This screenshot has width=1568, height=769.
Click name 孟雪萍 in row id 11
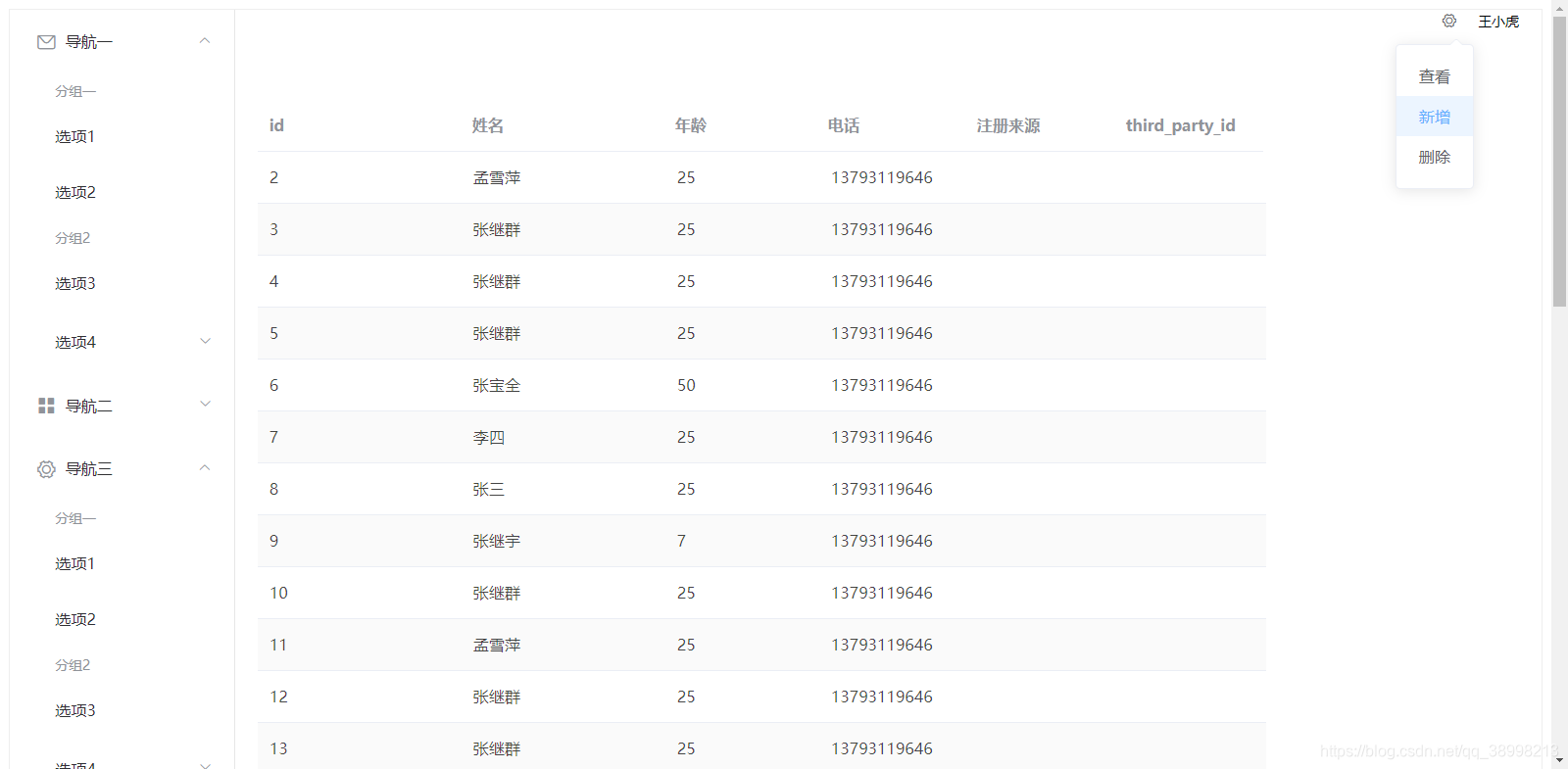pyautogui.click(x=497, y=645)
